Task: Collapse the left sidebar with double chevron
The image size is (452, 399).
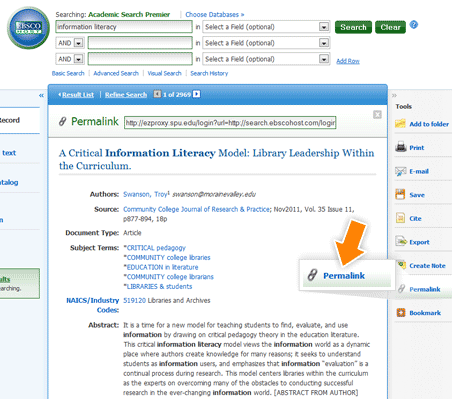Action: pos(41,95)
